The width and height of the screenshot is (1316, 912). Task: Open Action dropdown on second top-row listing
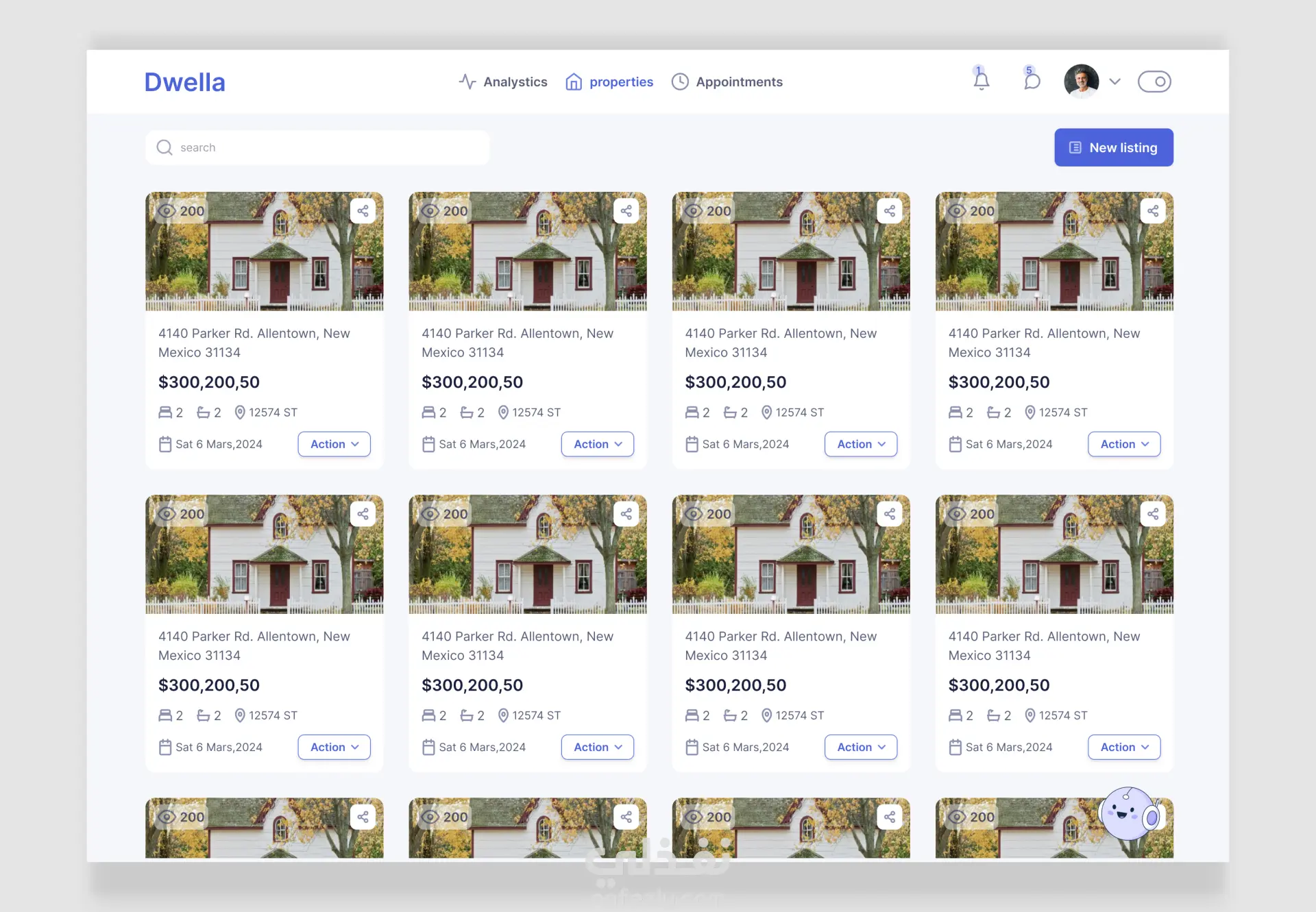point(598,444)
